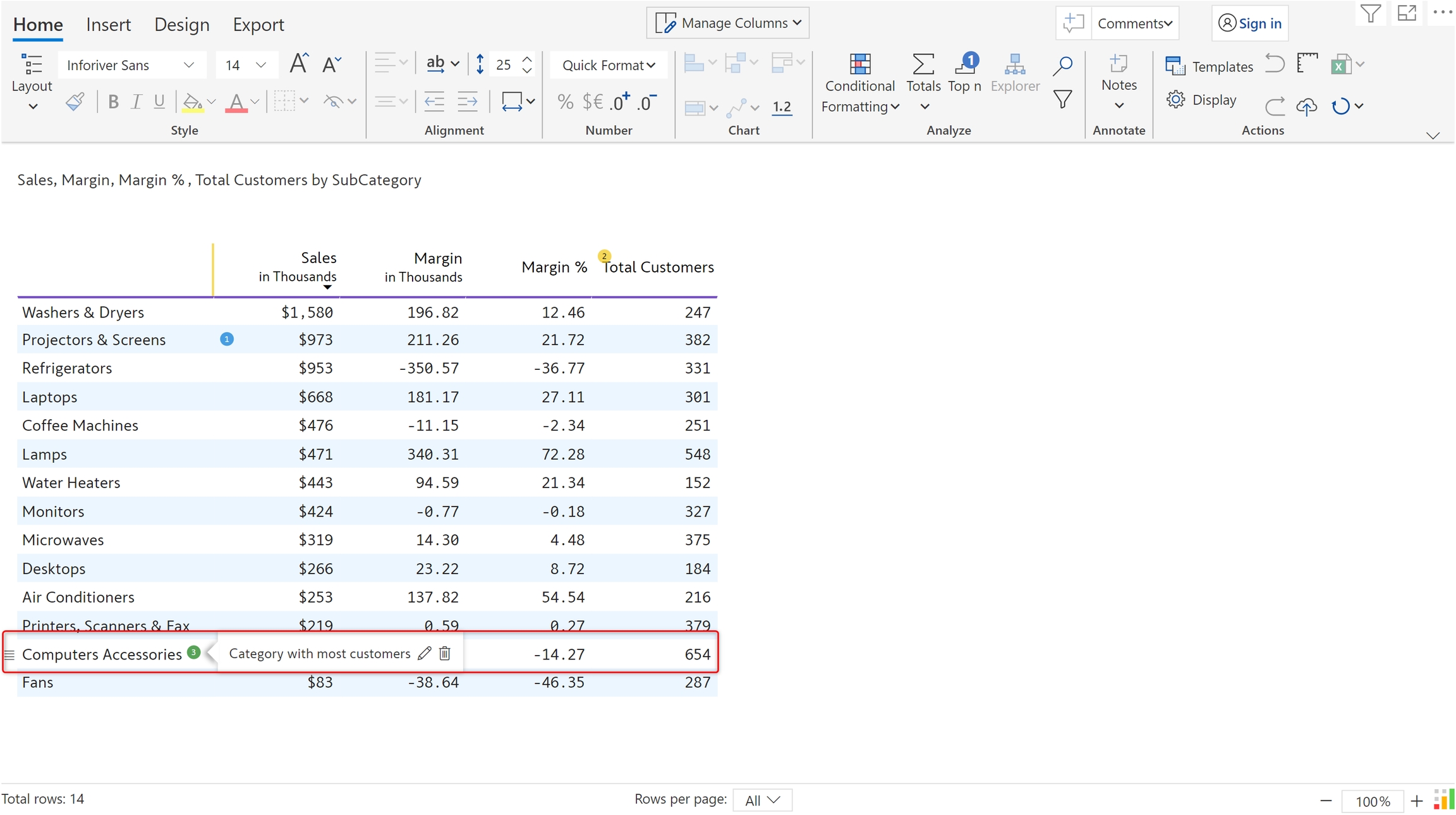Delete the note with trash icon
This screenshot has width=1456, height=815.
coord(445,653)
